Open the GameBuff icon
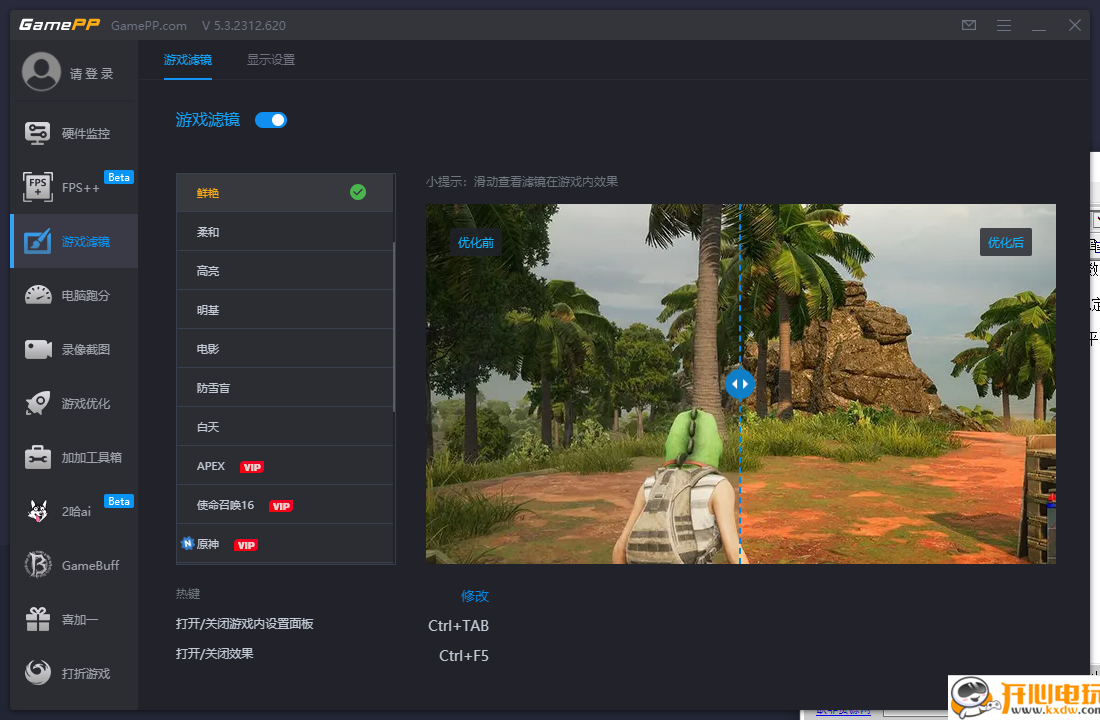This screenshot has height=720, width=1100. 38,565
